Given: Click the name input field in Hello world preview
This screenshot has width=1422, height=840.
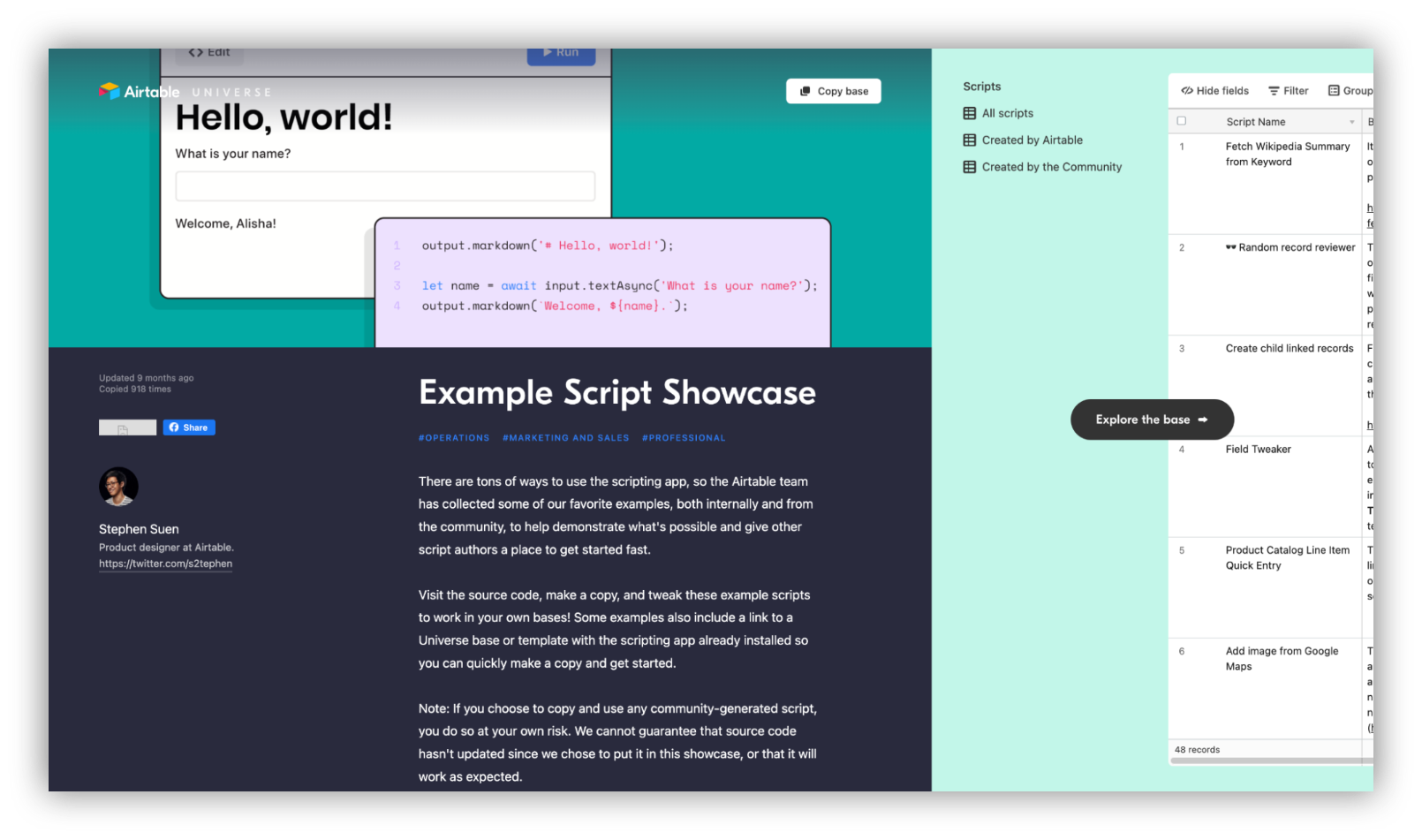Looking at the screenshot, I should click(x=385, y=186).
